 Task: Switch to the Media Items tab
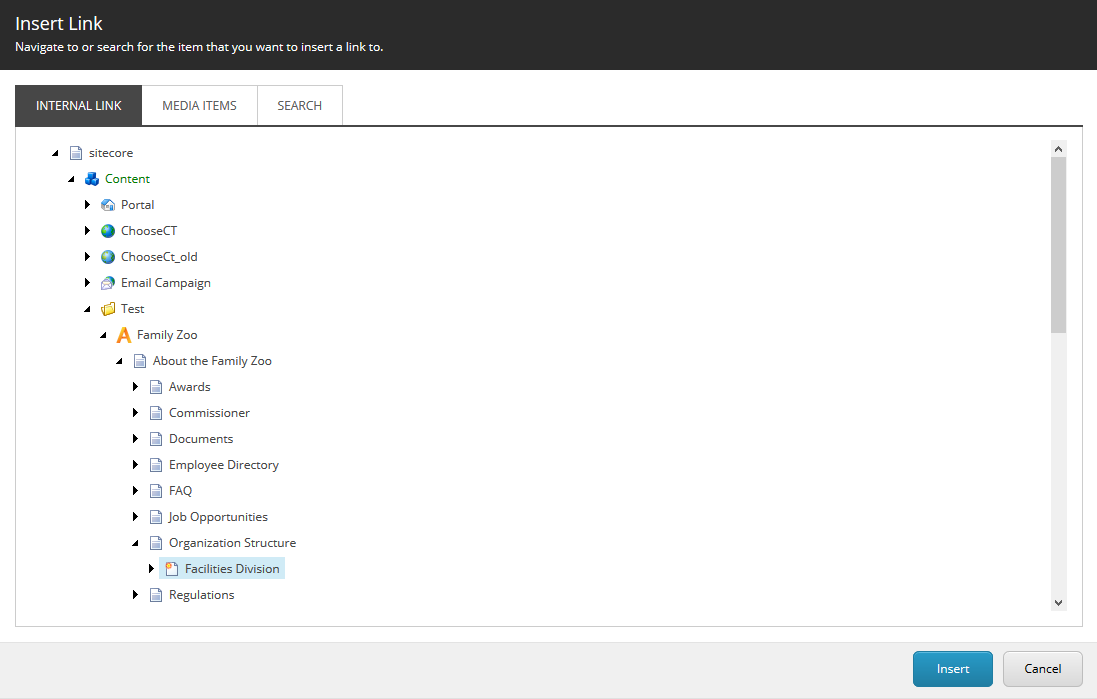(x=199, y=106)
